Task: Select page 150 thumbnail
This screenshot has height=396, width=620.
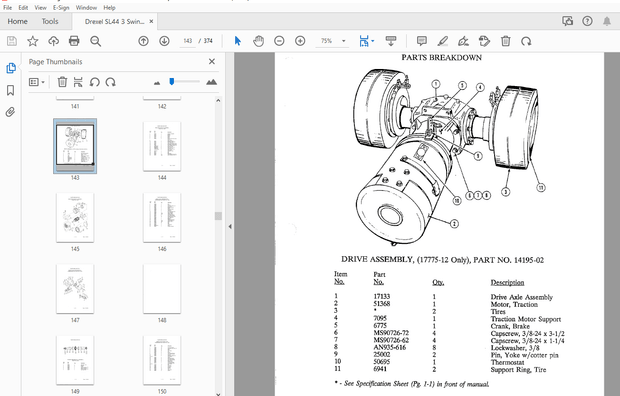Action: coord(162,360)
